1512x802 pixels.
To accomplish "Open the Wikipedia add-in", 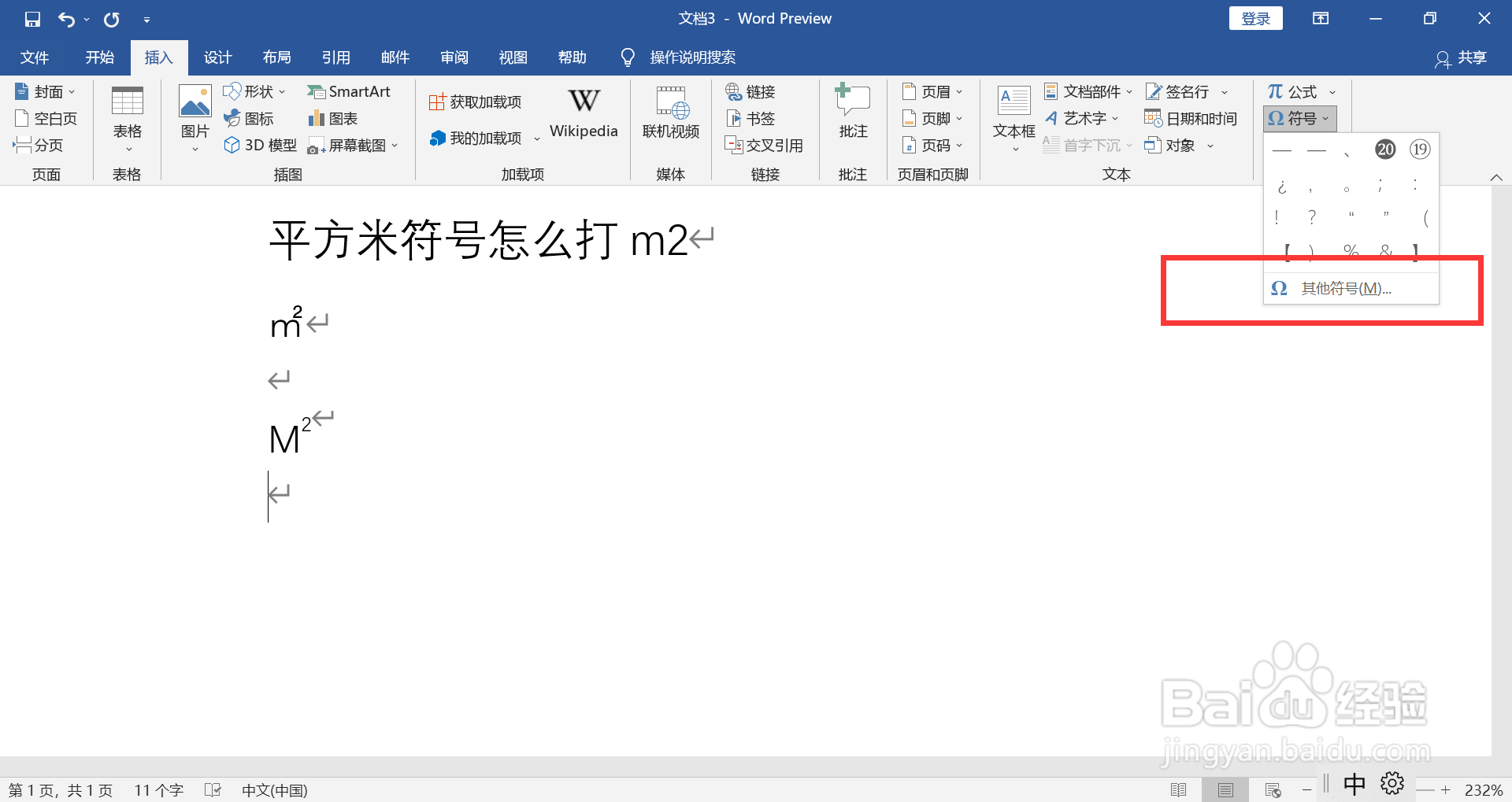I will coord(583,113).
